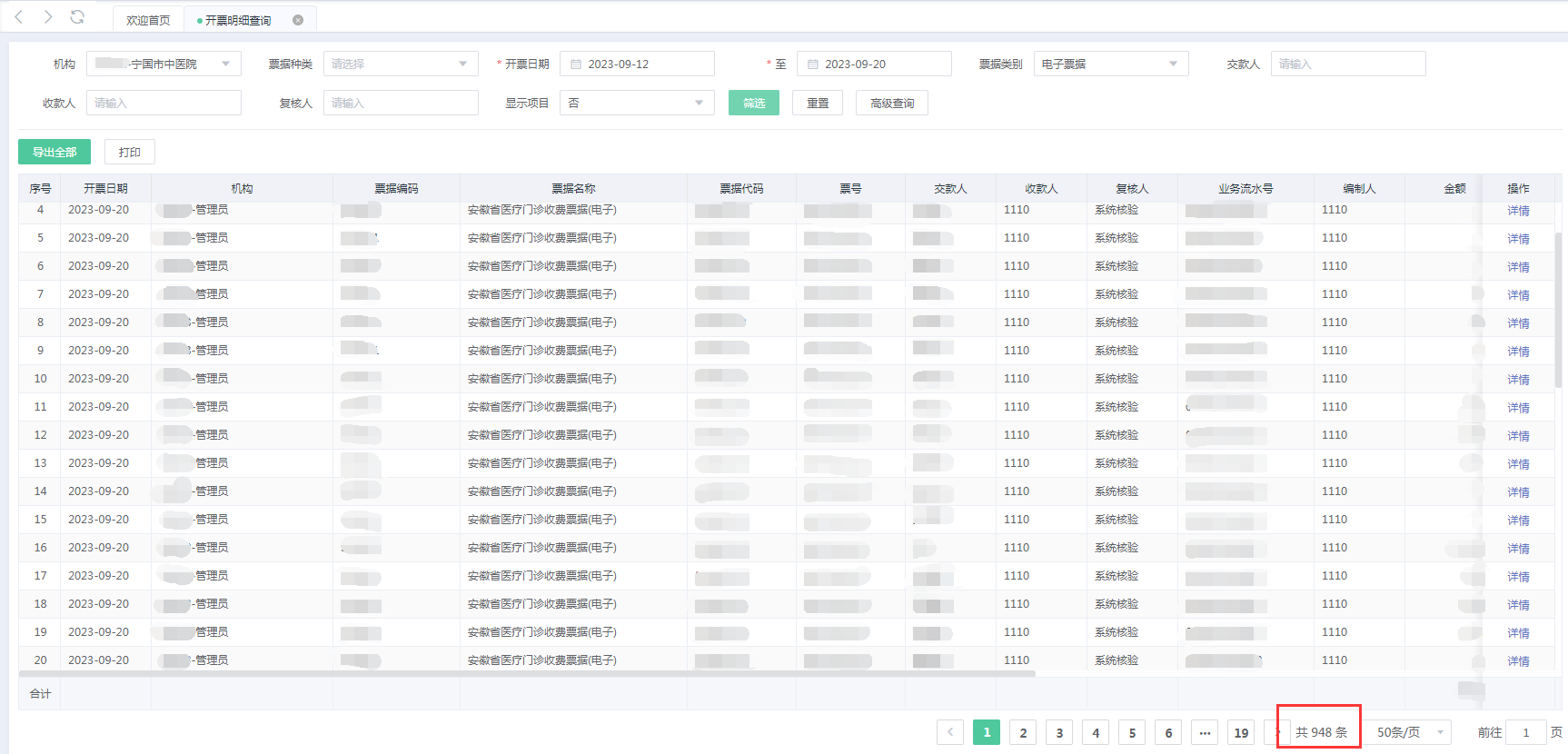Open the 机构 dropdown
The height and width of the screenshot is (754, 1568).
[x=164, y=64]
